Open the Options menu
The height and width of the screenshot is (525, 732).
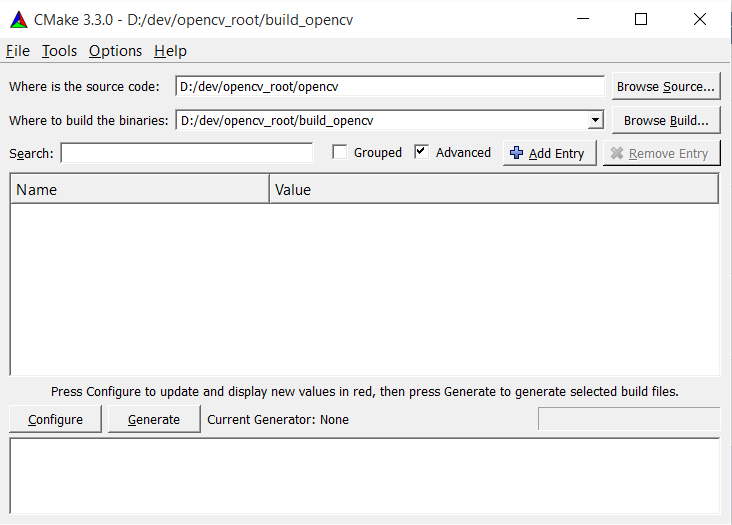(x=115, y=50)
